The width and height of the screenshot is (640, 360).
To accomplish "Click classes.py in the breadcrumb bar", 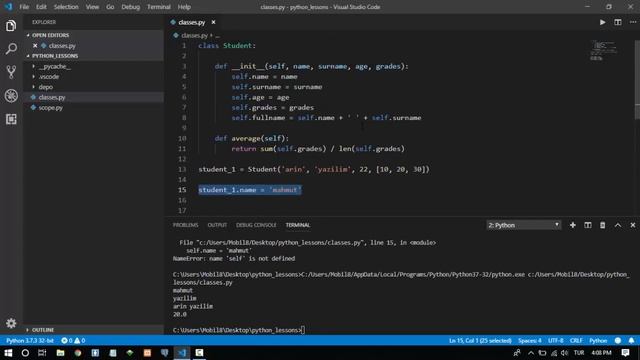I will (194, 36).
